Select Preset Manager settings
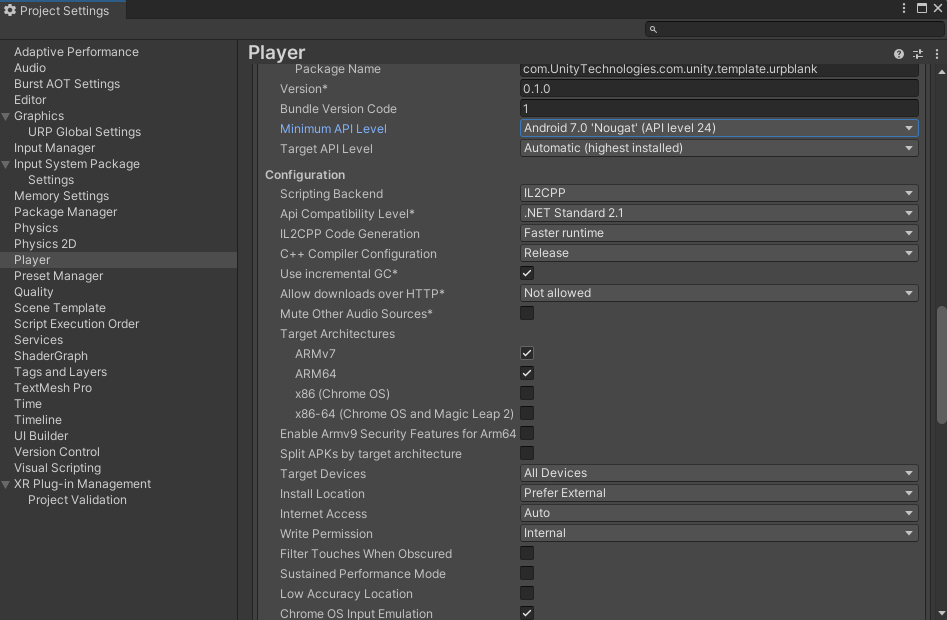 tap(58, 276)
